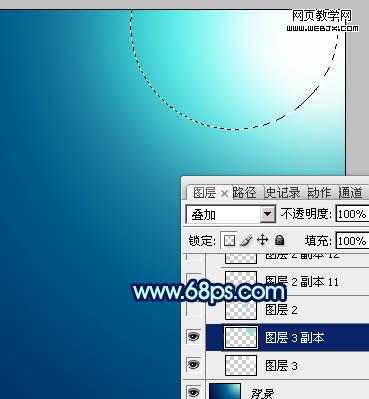Select layer named 图层 2
Viewport: 369px width, 399px height.
(281, 310)
